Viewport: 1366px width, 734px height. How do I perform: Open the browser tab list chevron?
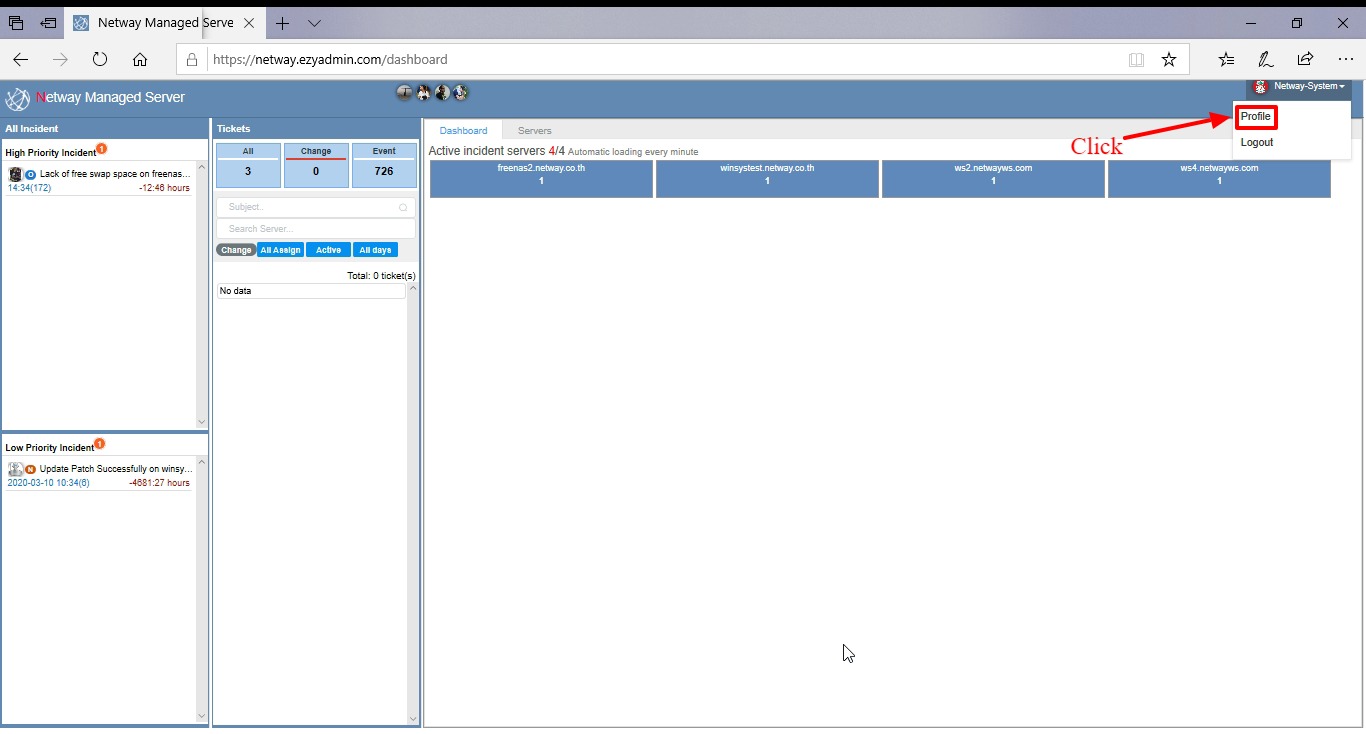point(315,23)
